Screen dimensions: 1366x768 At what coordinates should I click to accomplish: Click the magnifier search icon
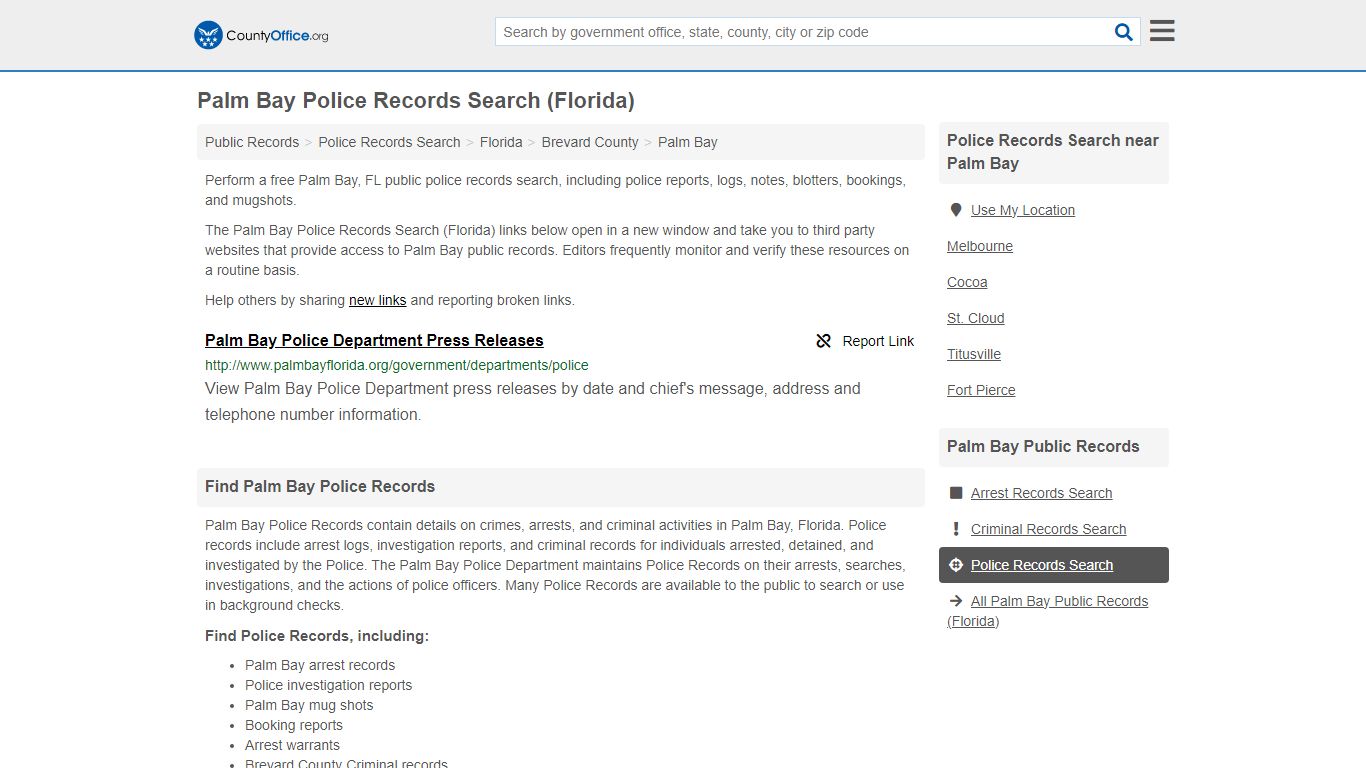(x=1124, y=32)
